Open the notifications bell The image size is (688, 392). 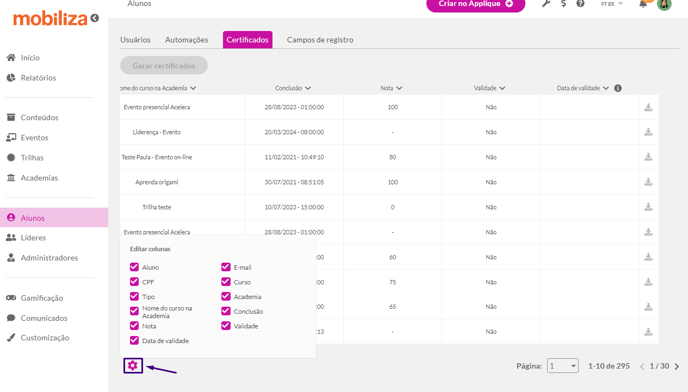643,4
